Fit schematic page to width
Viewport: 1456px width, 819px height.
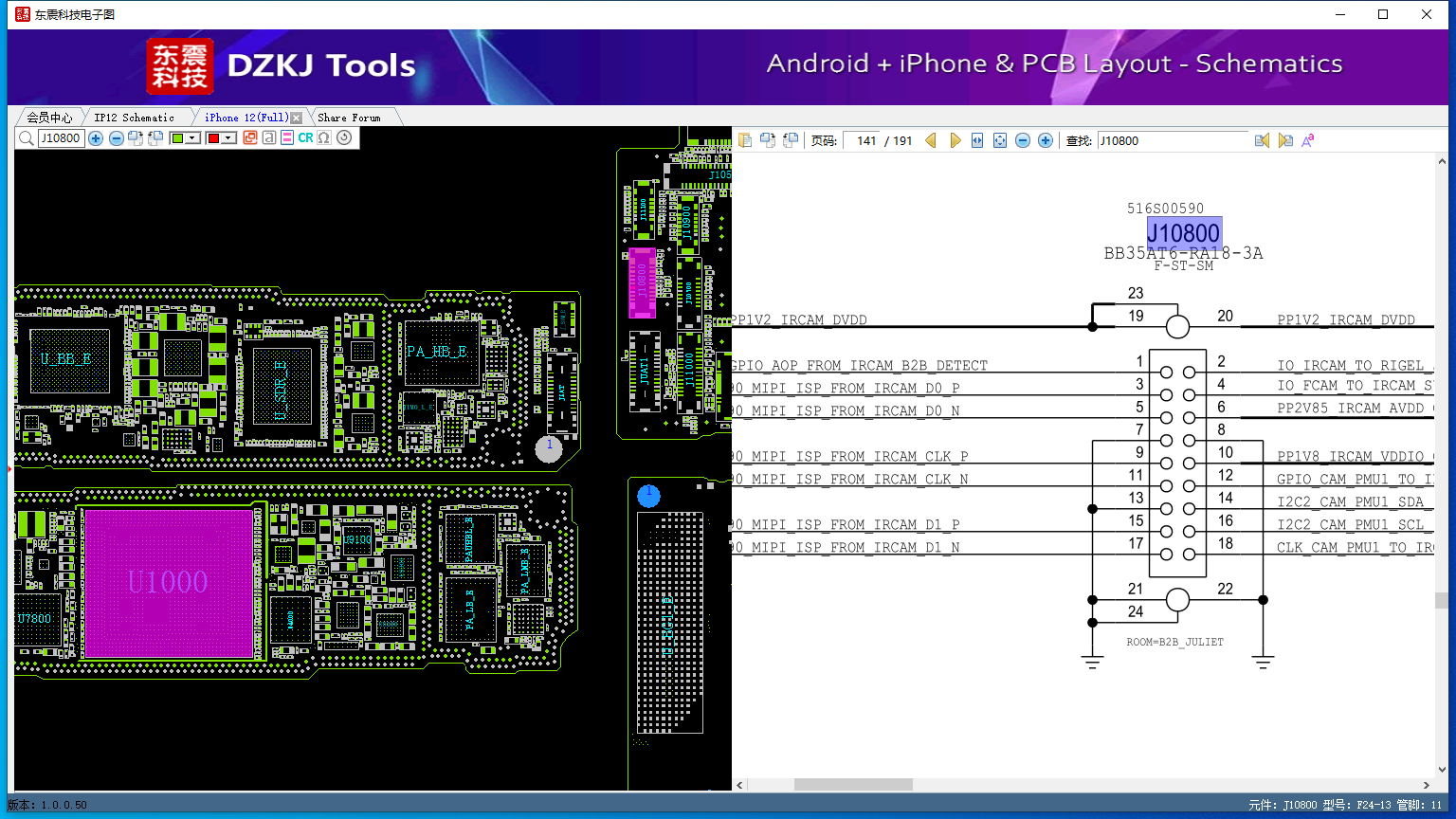(977, 140)
